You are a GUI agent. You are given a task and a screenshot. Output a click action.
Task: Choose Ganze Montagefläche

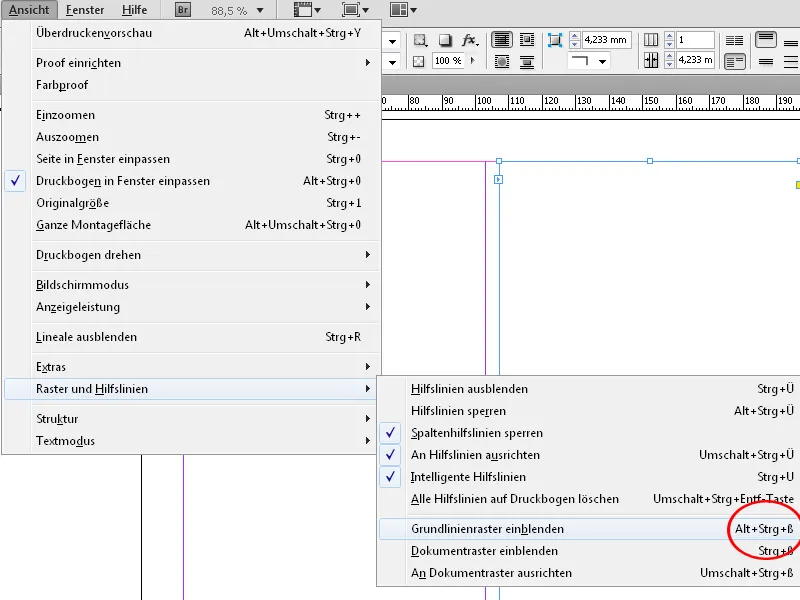[x=192, y=225]
